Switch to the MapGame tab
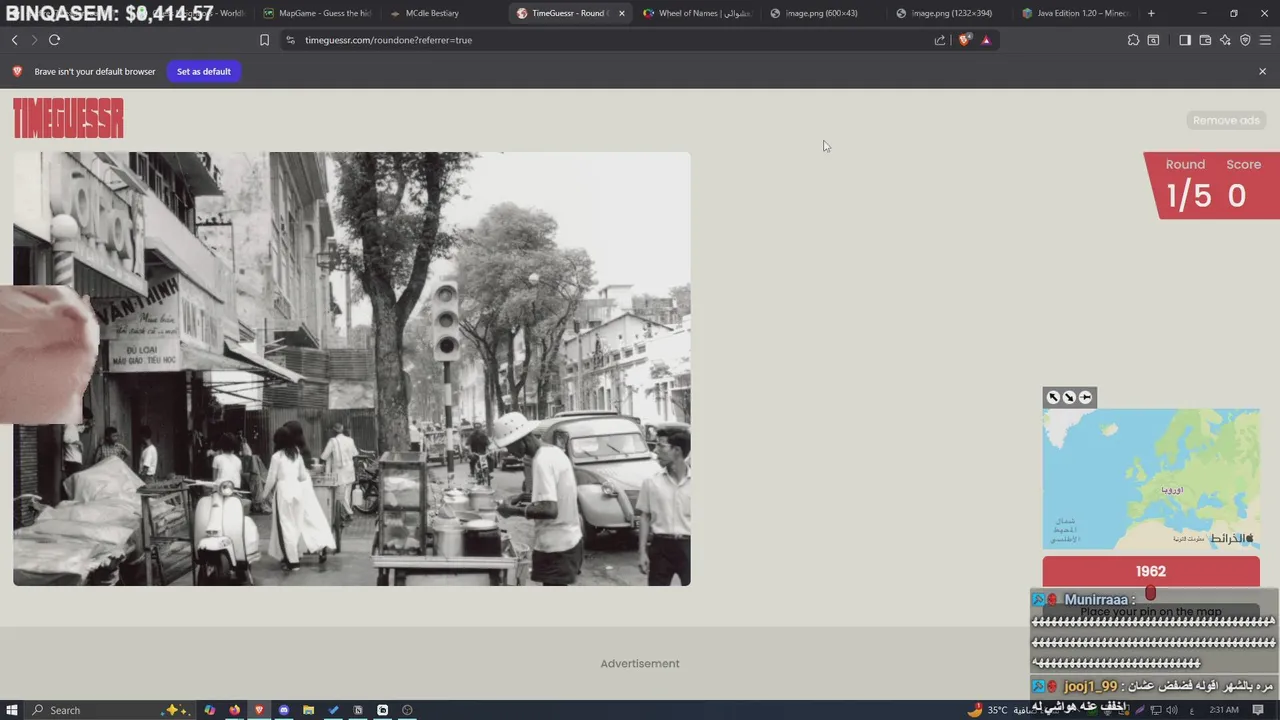Screen dimensions: 1280x720 317,13
